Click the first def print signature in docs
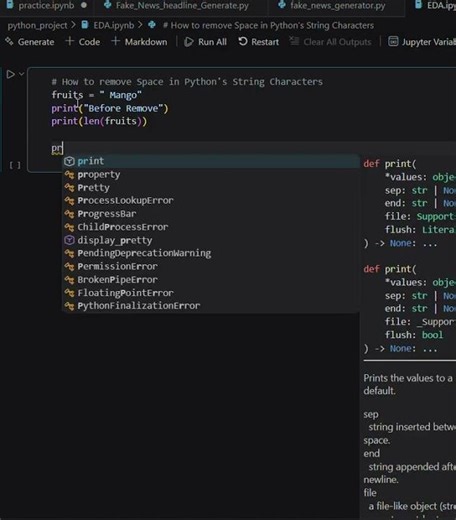456x520 pixels. pyautogui.click(x=390, y=164)
